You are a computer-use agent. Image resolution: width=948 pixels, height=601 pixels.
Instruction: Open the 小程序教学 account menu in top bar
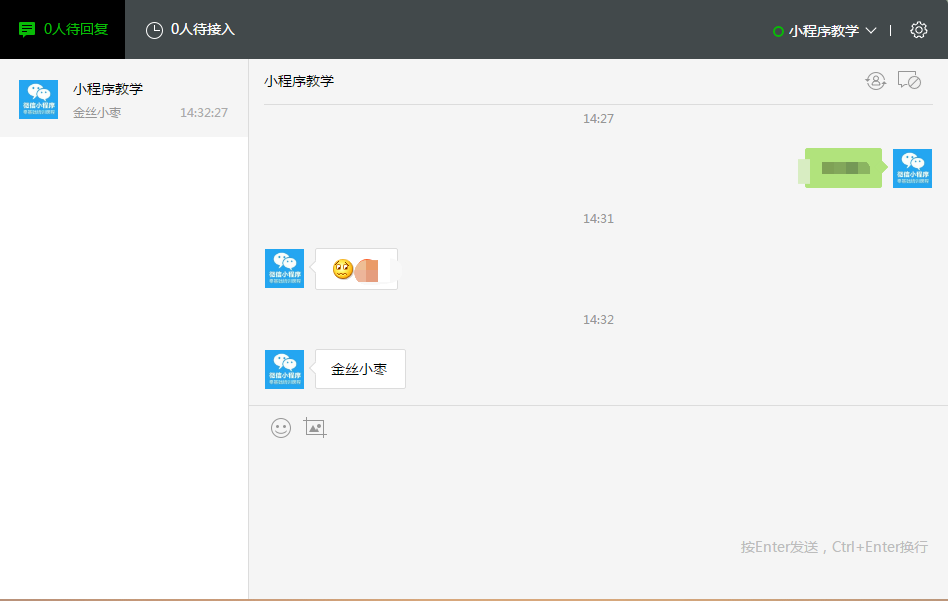pyautogui.click(x=823, y=31)
